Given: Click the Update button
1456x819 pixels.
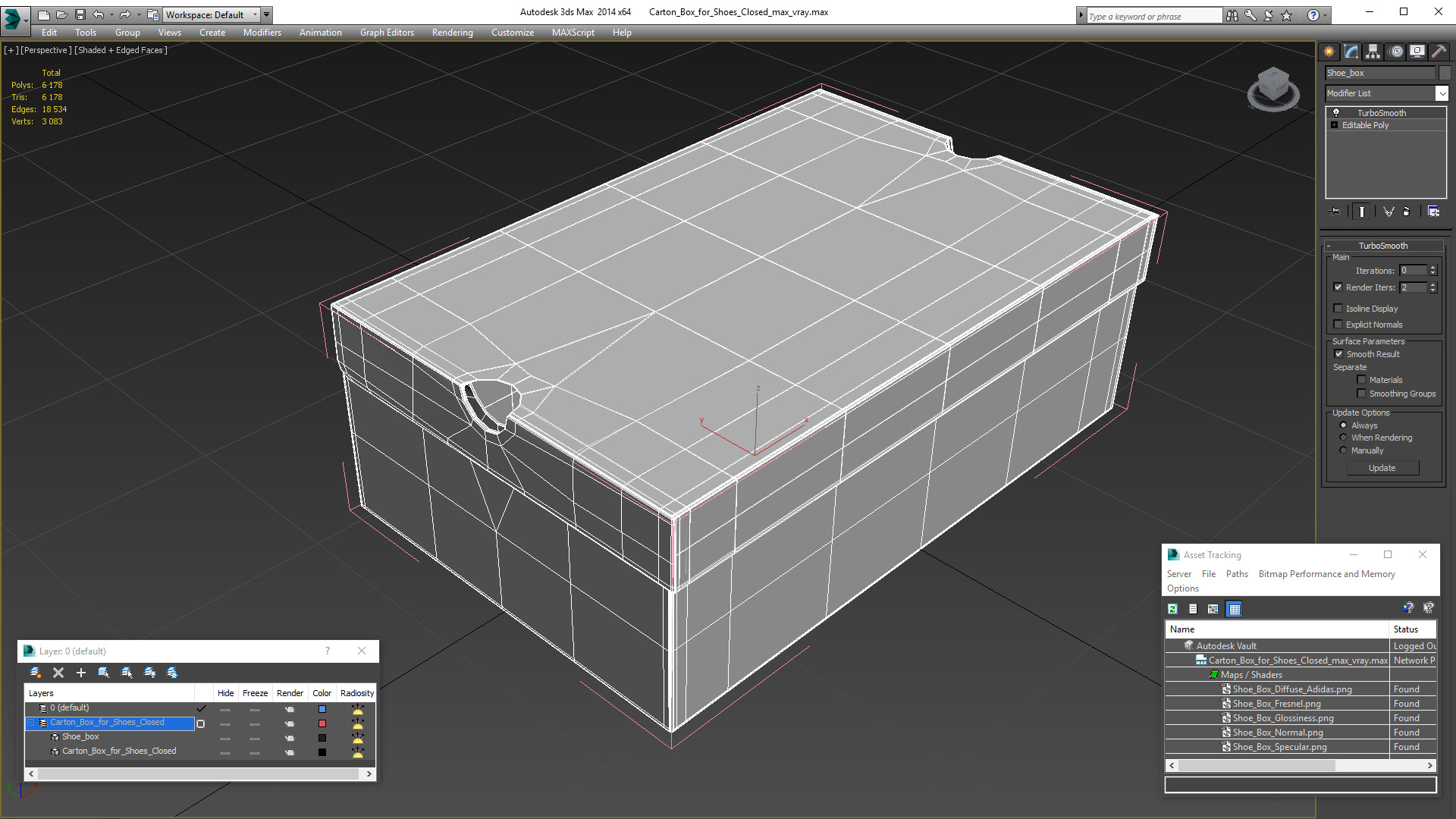Looking at the screenshot, I should pos(1382,468).
